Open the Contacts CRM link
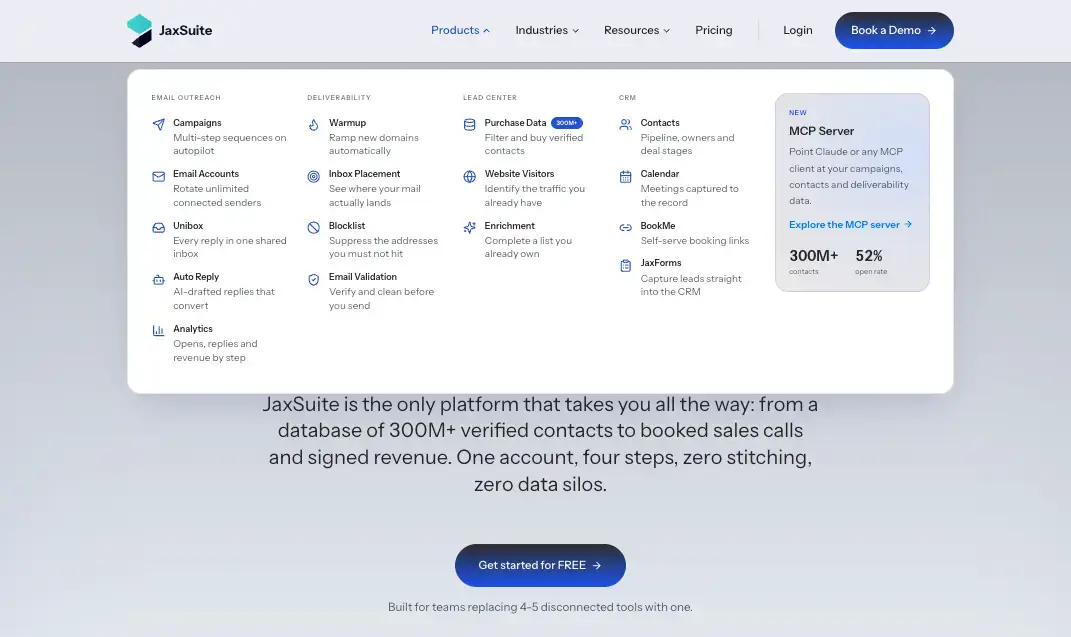 pos(686,137)
